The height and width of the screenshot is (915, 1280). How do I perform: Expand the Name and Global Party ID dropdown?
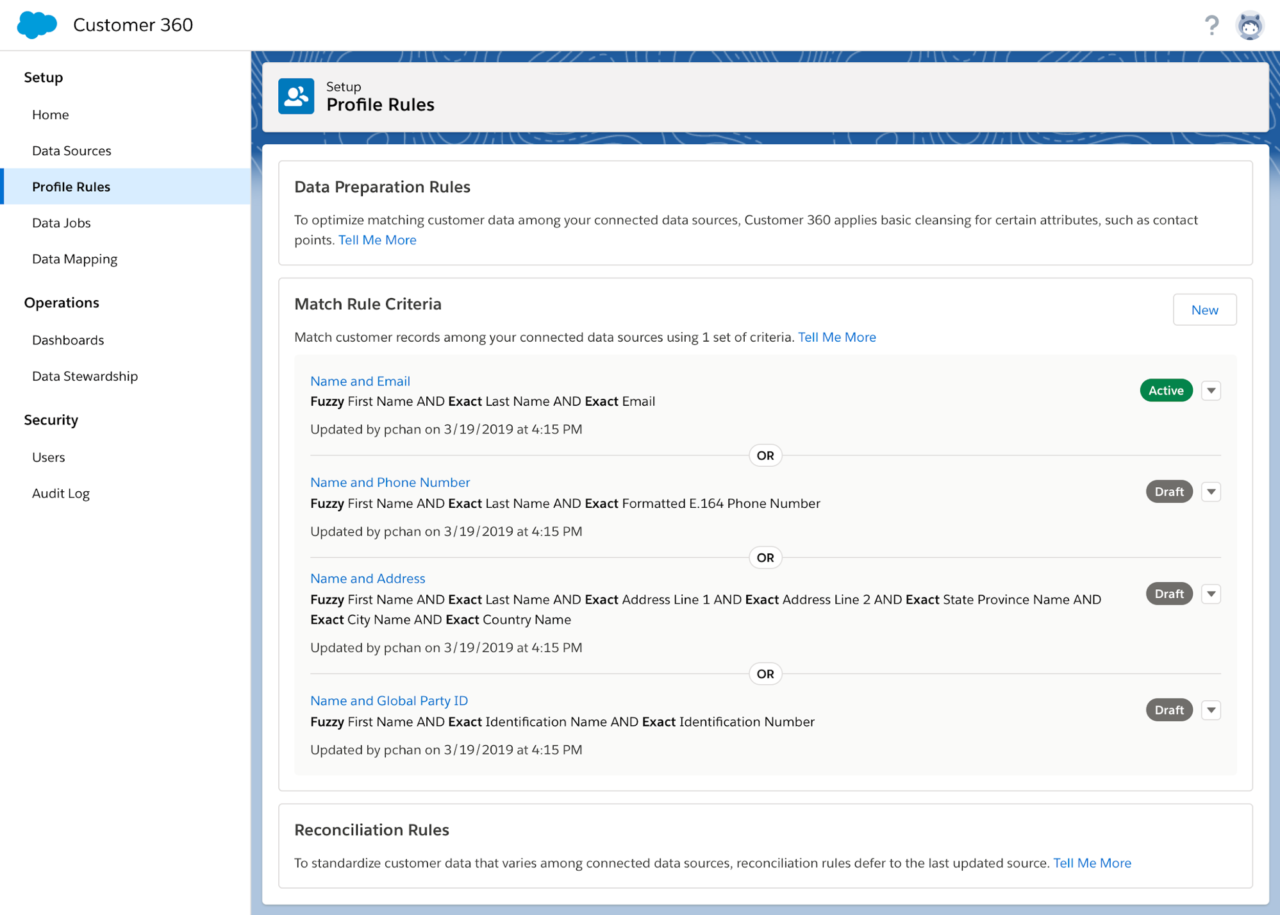click(x=1210, y=710)
